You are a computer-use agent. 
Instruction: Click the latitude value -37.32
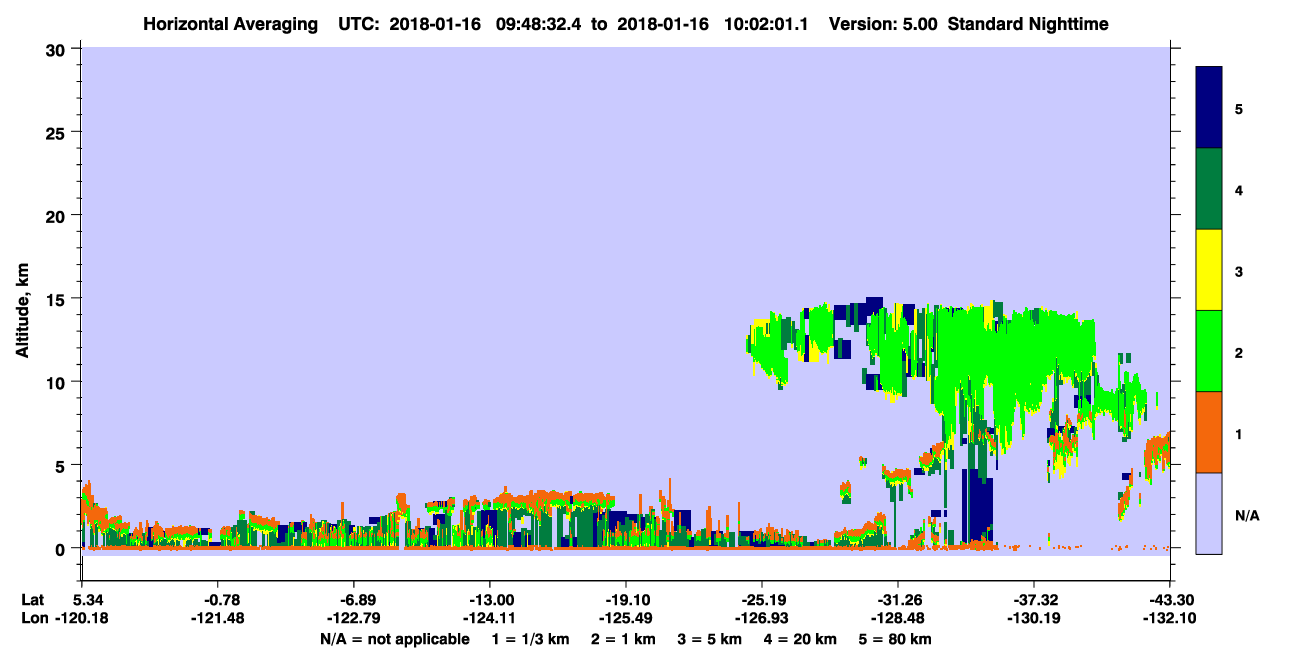(x=1034, y=600)
